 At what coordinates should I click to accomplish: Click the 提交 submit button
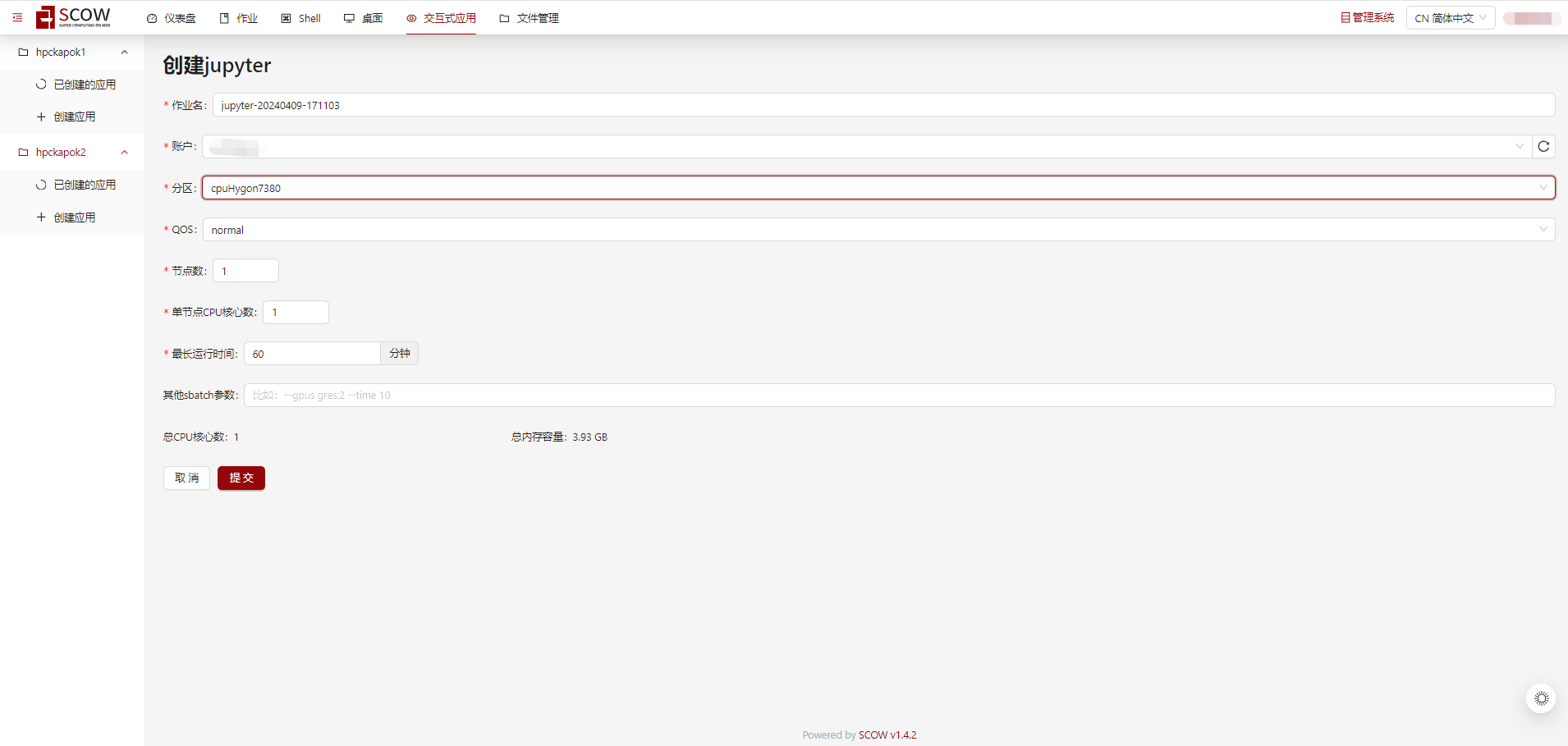[241, 478]
